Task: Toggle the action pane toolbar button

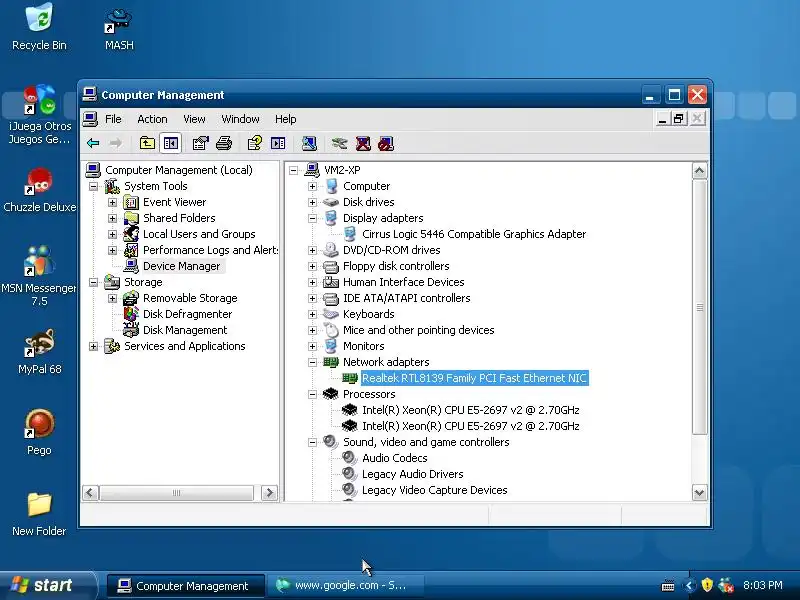Action: [x=278, y=143]
